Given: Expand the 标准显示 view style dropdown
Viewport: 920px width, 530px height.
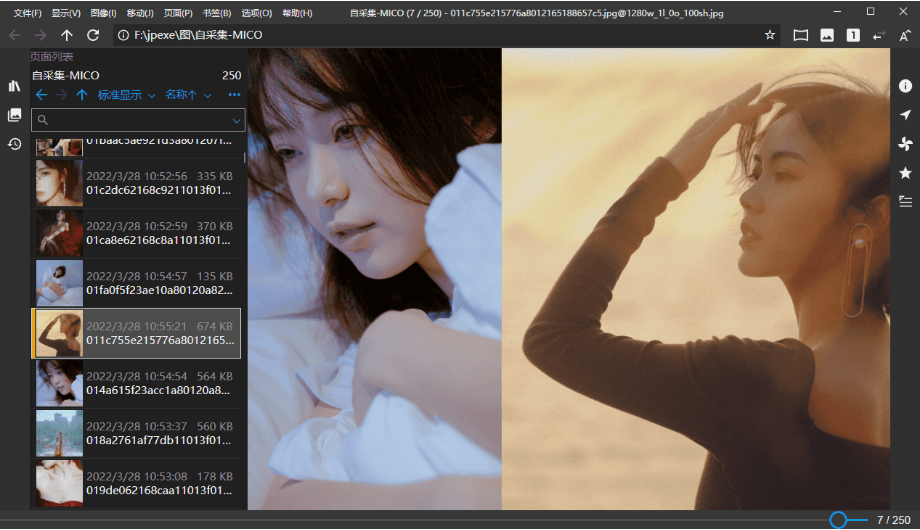Looking at the screenshot, I should pyautogui.click(x=126, y=95).
